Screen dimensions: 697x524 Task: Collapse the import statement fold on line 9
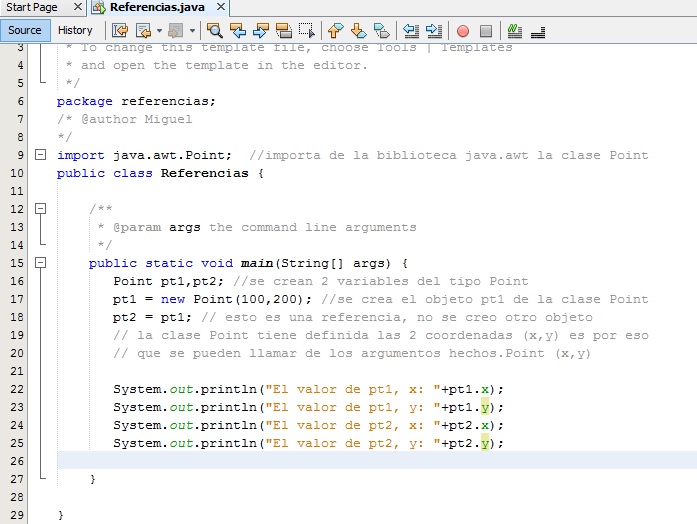(x=40, y=155)
